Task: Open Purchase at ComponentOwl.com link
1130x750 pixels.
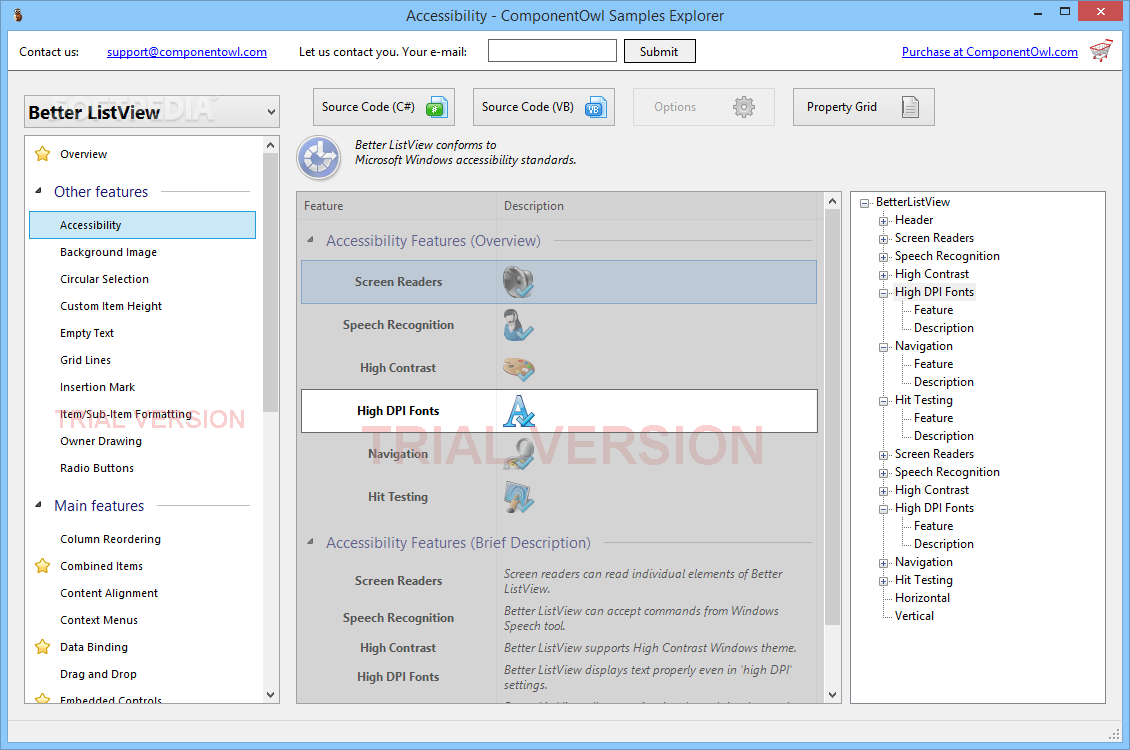Action: [989, 52]
